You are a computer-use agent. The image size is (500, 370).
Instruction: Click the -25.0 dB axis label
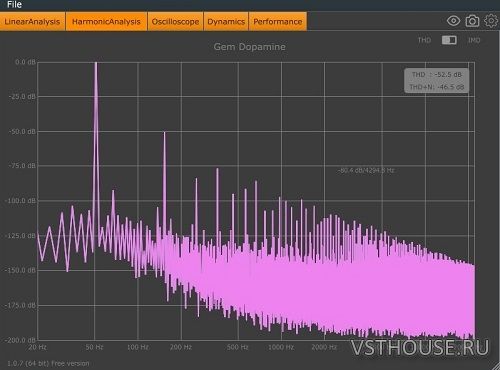coord(22,97)
